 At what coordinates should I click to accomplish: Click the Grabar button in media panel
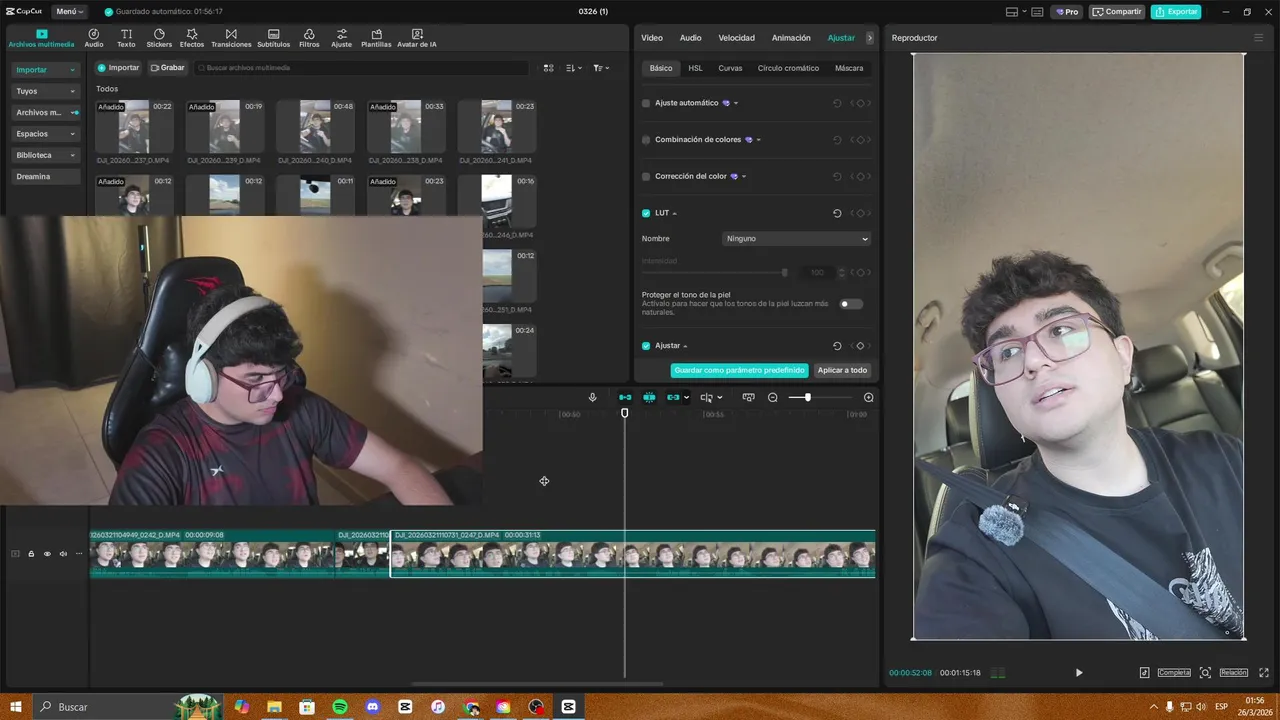(x=168, y=68)
